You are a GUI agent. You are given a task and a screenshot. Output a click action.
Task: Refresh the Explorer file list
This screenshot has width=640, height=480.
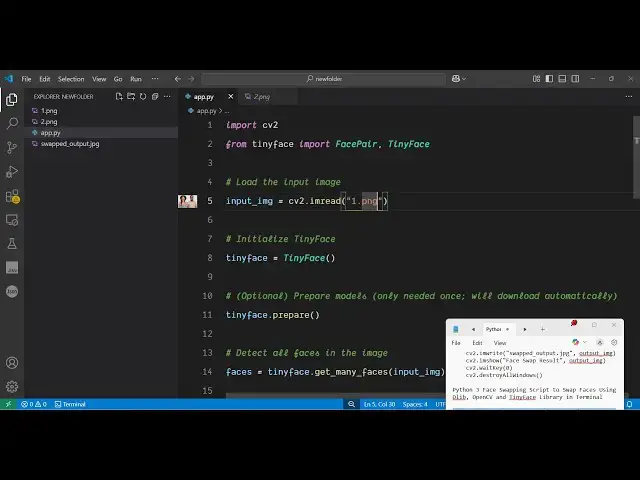click(143, 96)
